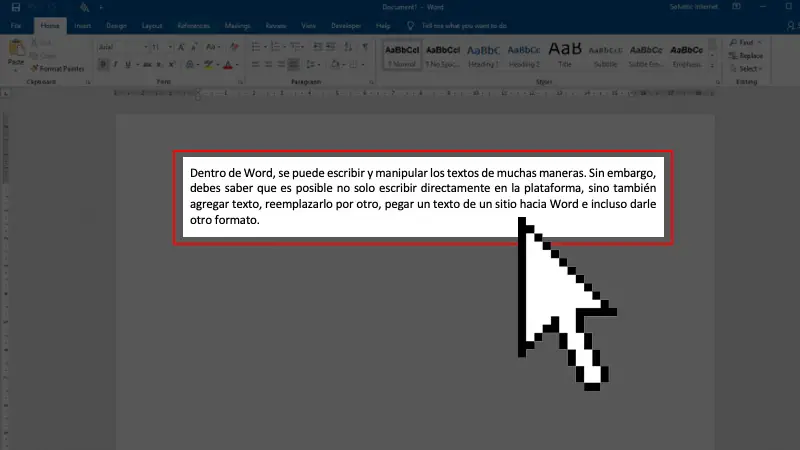
Task: Select the Title style
Action: [565, 56]
